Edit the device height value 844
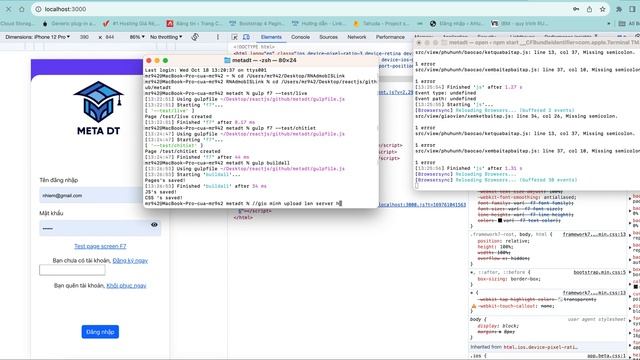This screenshot has height=360, width=640. [110, 37]
